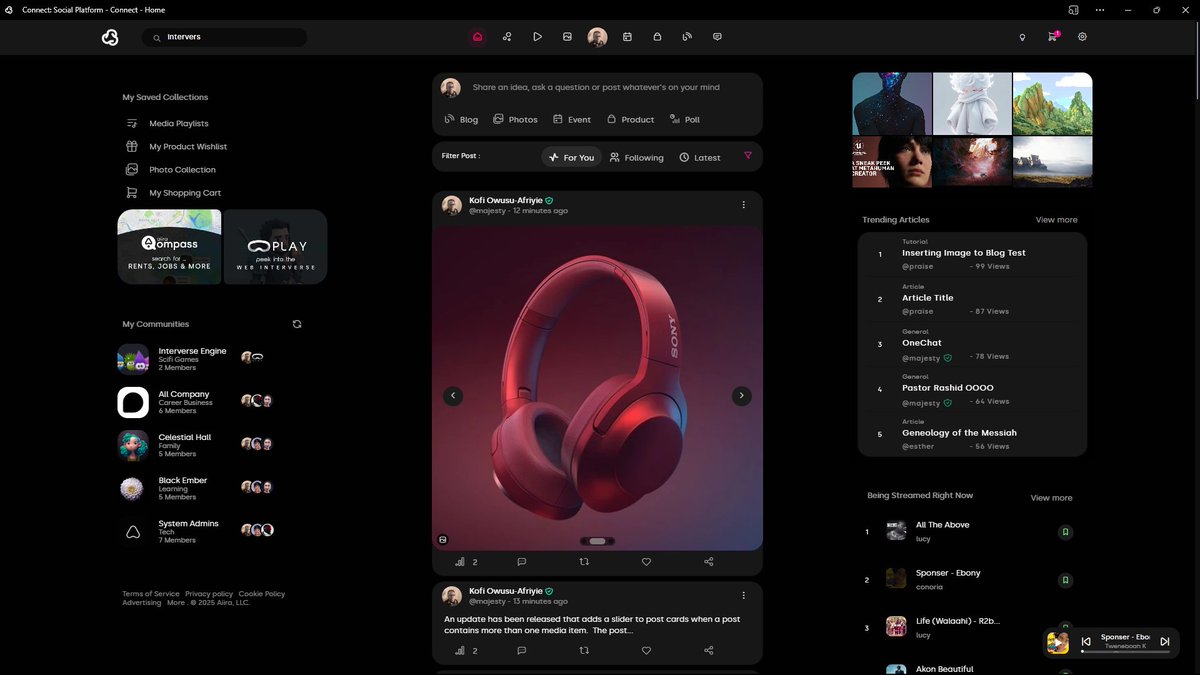Open the Compass rents and jobs card
This screenshot has height=675, width=1200.
pos(169,246)
